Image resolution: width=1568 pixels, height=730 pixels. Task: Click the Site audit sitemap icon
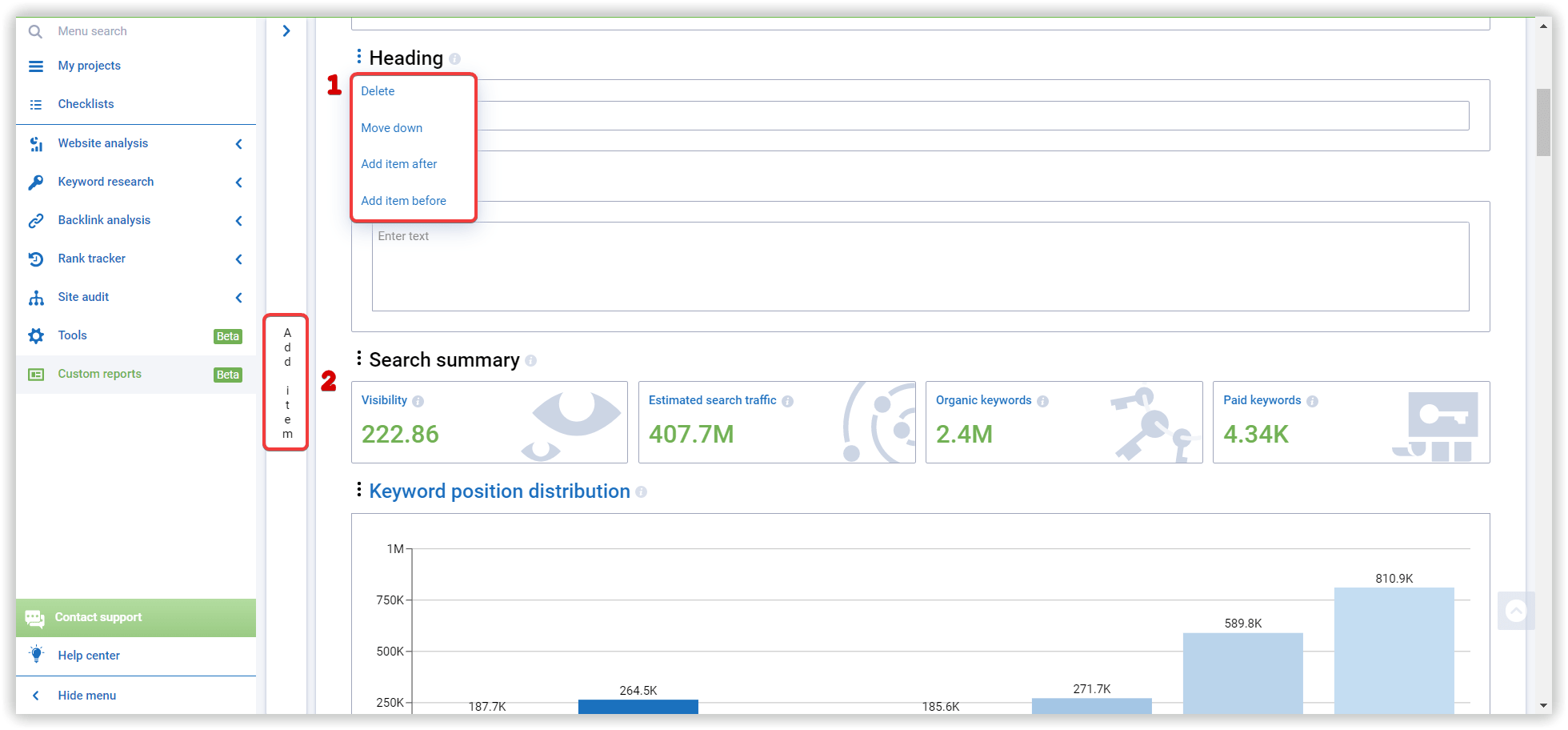pos(36,298)
